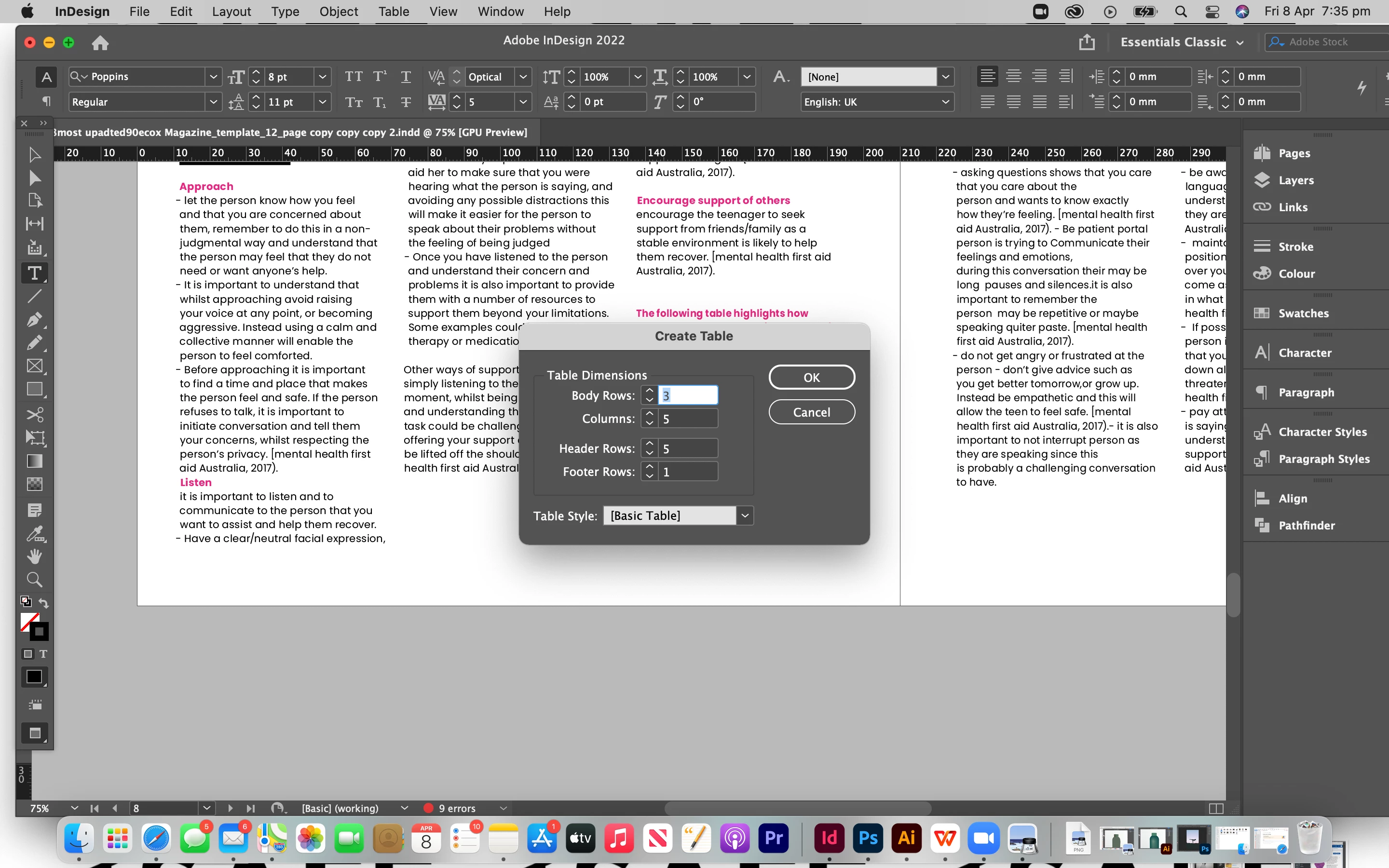Open Essentials Classic workspace switcher
1389x868 pixels.
pos(1182,42)
